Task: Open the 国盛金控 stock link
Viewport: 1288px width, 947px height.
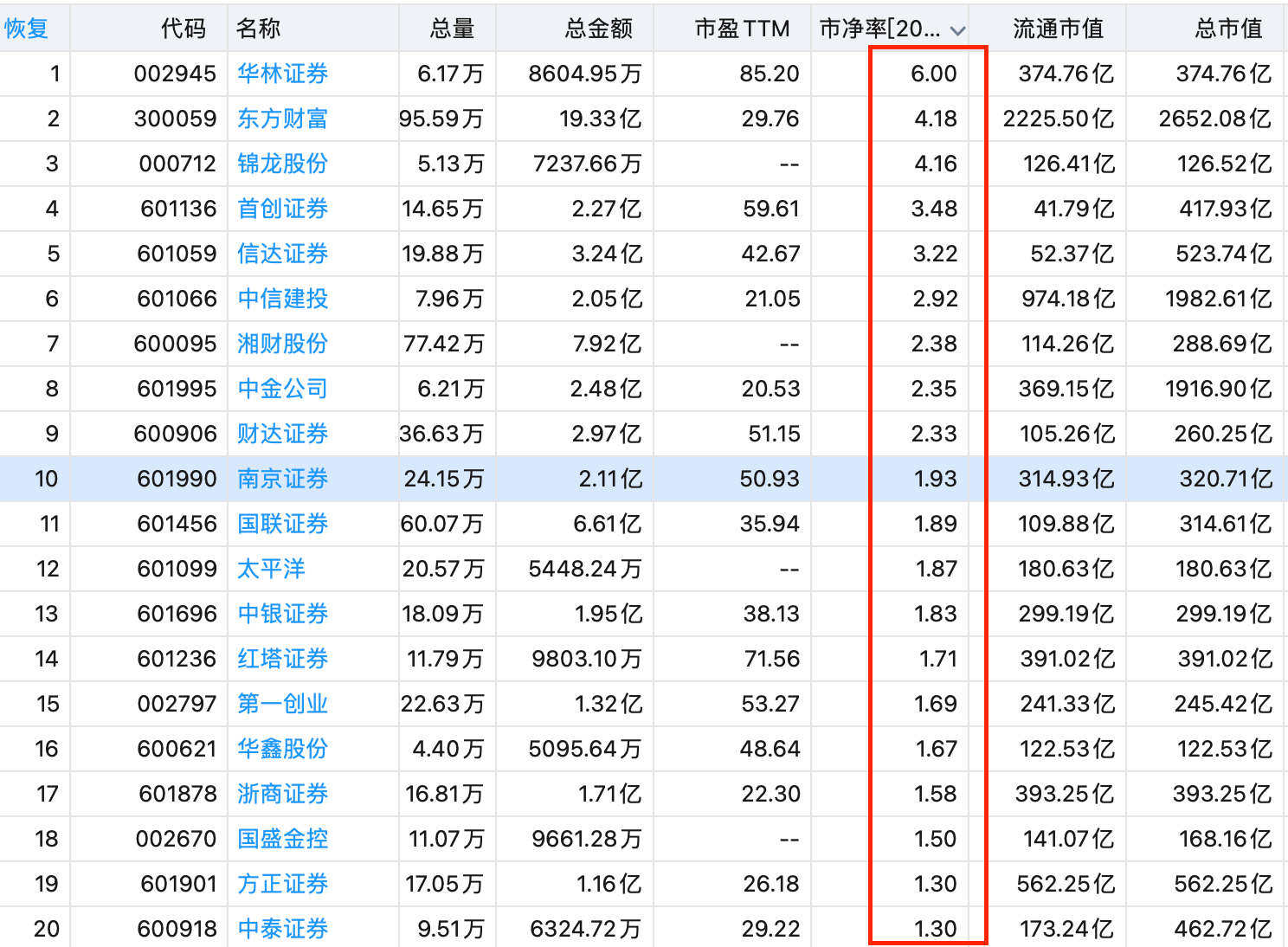Action: pos(283,839)
